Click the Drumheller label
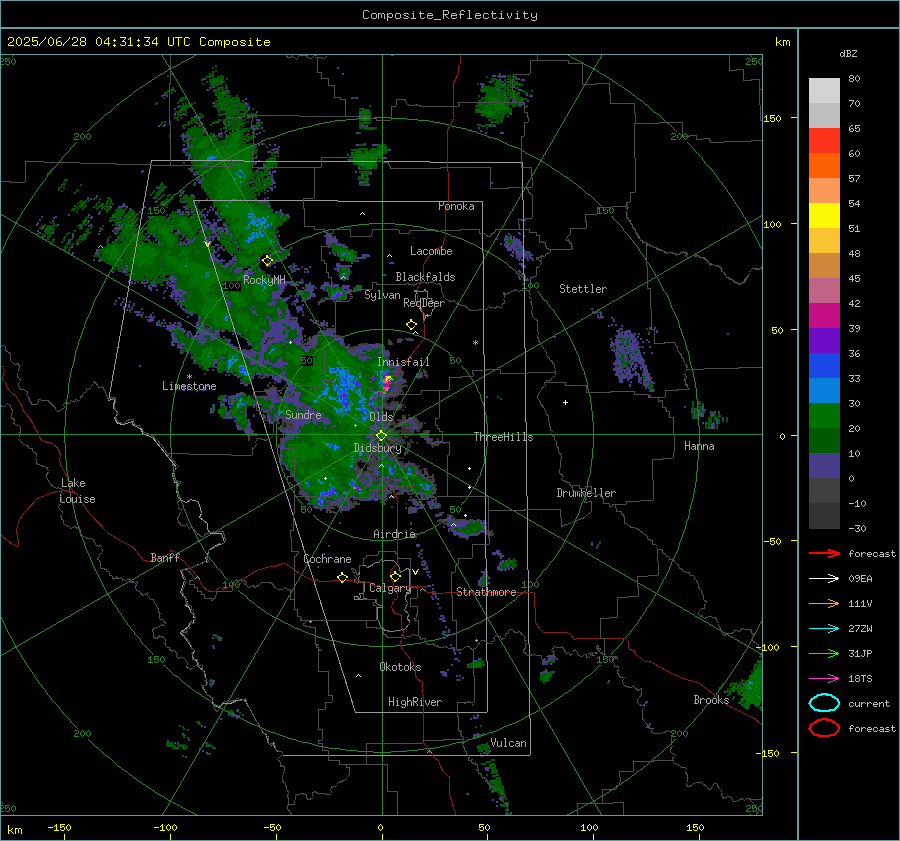Image resolution: width=900 pixels, height=841 pixels. (x=586, y=493)
